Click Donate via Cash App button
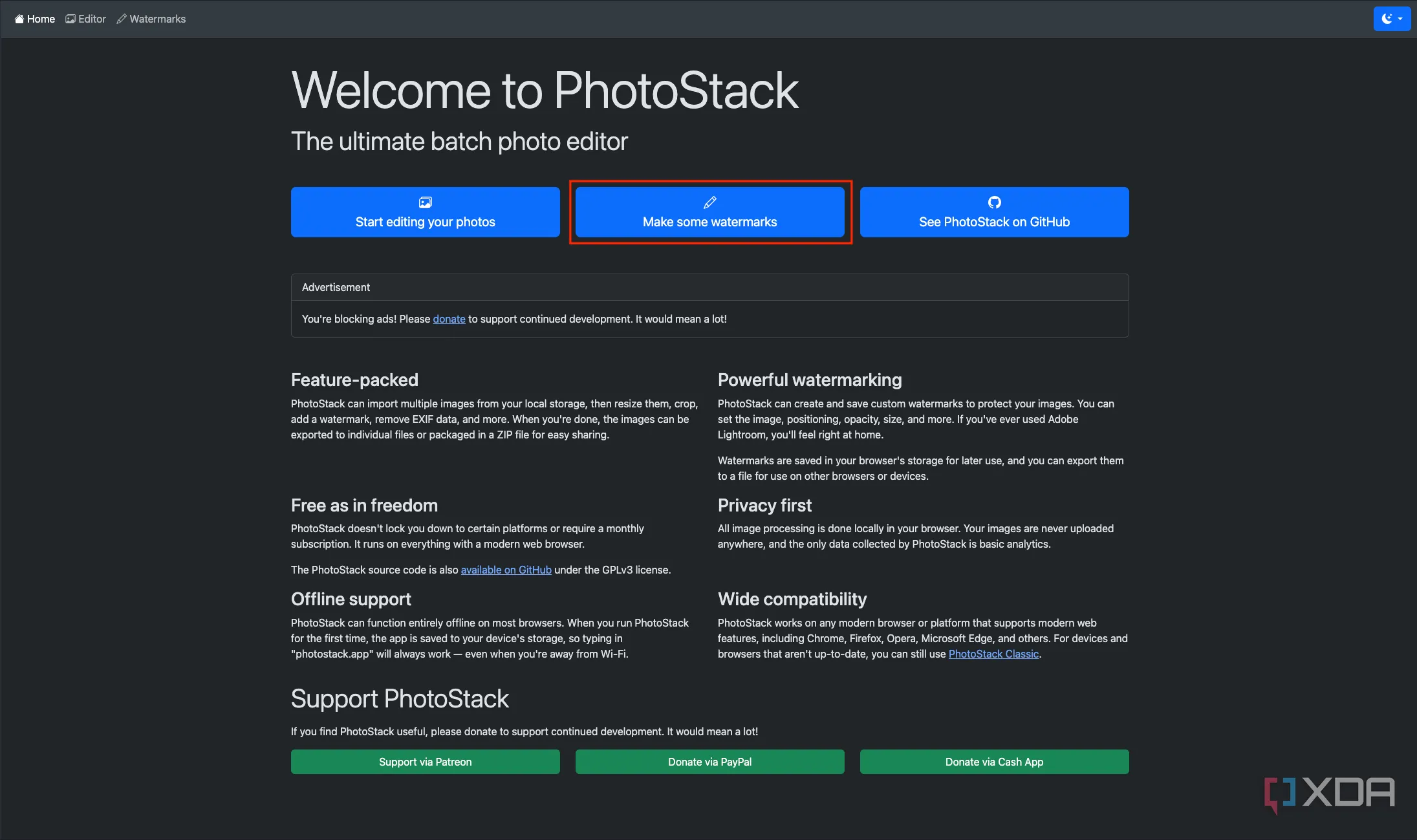Viewport: 1417px width, 840px height. (995, 762)
